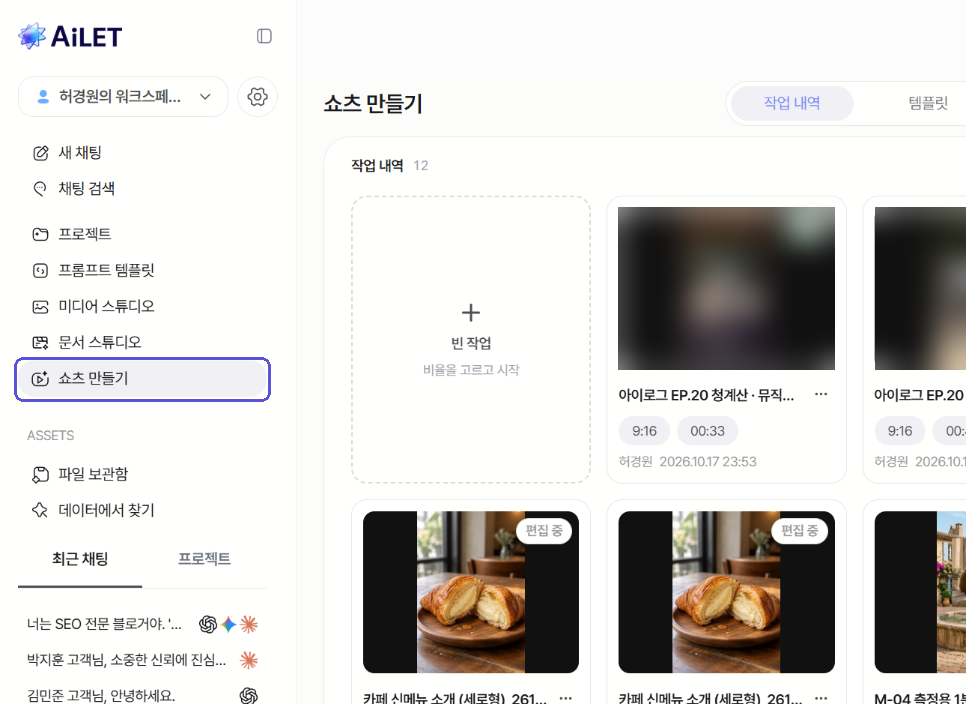This screenshot has height=704, width=966.
Task: Open 채팅 검색
Action: pyautogui.click(x=142, y=188)
